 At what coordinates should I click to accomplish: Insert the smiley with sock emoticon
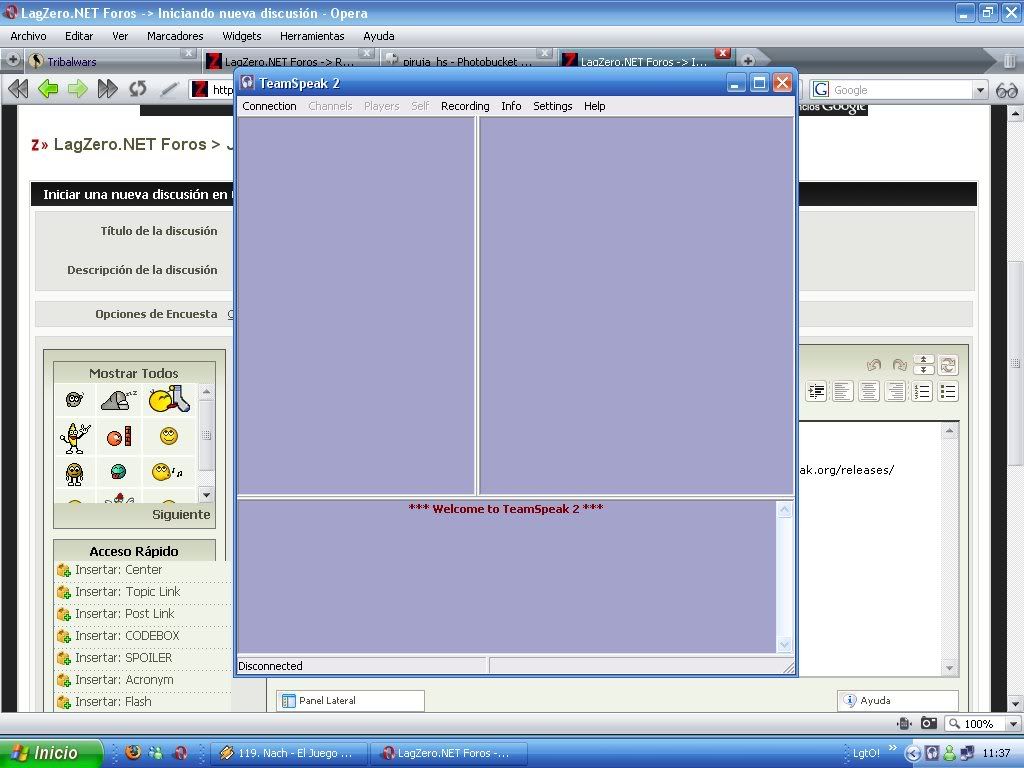[168, 400]
